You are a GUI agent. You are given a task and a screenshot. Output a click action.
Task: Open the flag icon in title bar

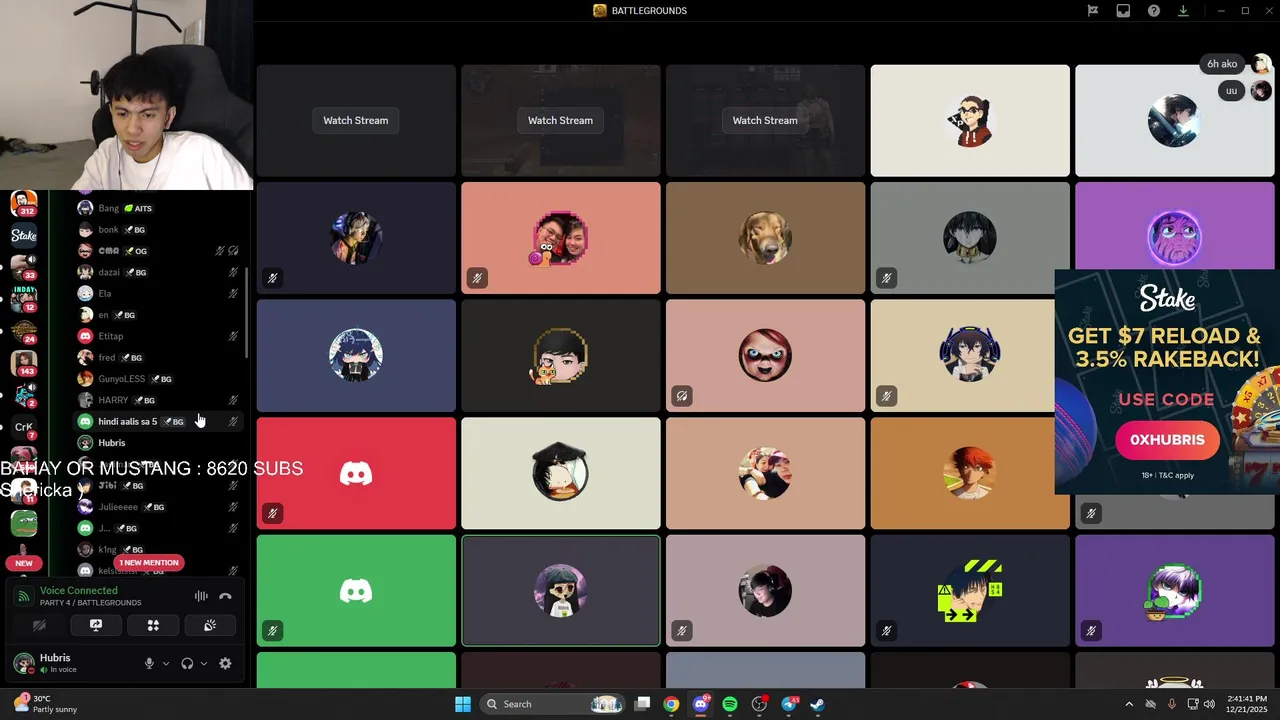click(1093, 11)
